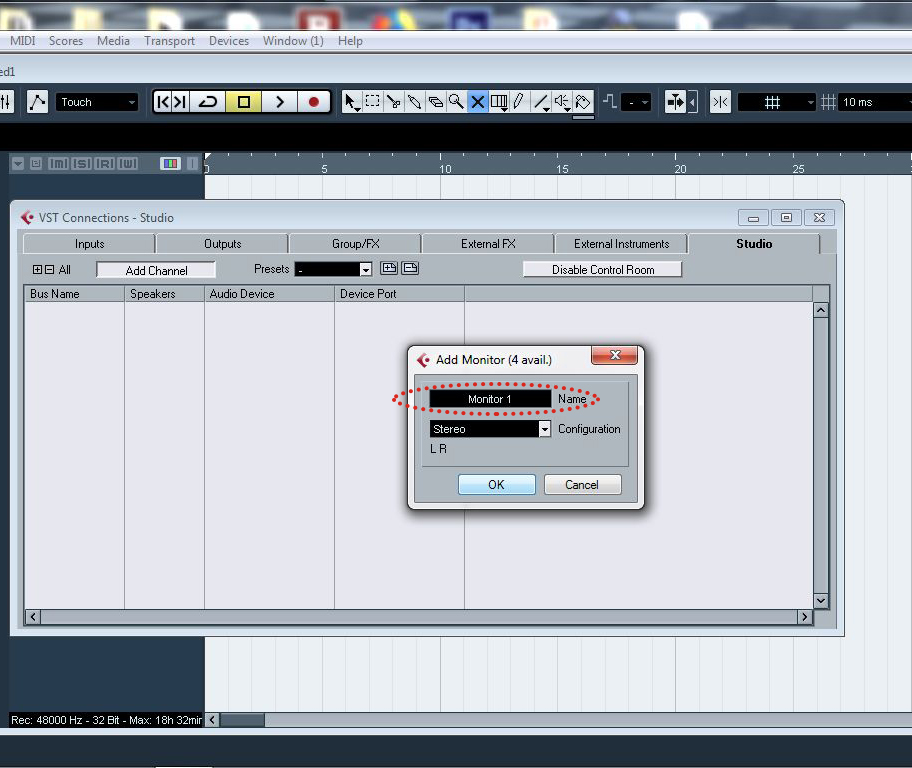Open the Touch automation mode dropdown
The height and width of the screenshot is (768, 912).
[97, 102]
